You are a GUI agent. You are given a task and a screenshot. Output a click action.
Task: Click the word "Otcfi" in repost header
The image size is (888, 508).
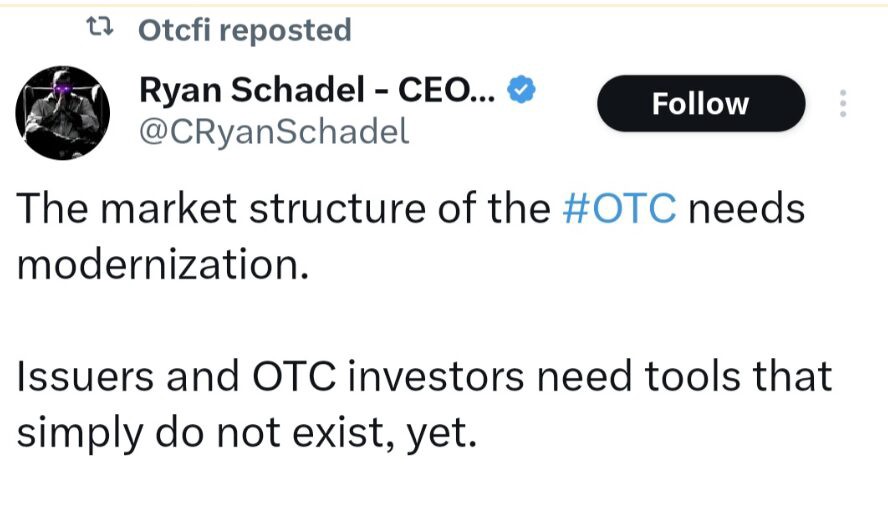174,31
